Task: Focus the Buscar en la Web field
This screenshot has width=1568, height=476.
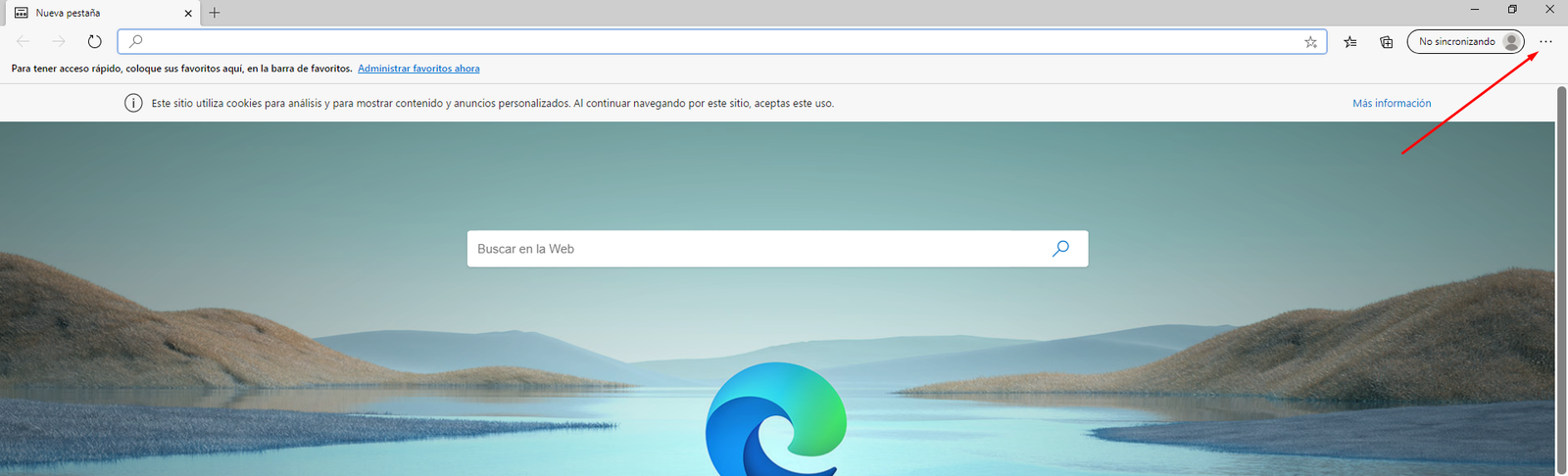Action: coord(755,249)
